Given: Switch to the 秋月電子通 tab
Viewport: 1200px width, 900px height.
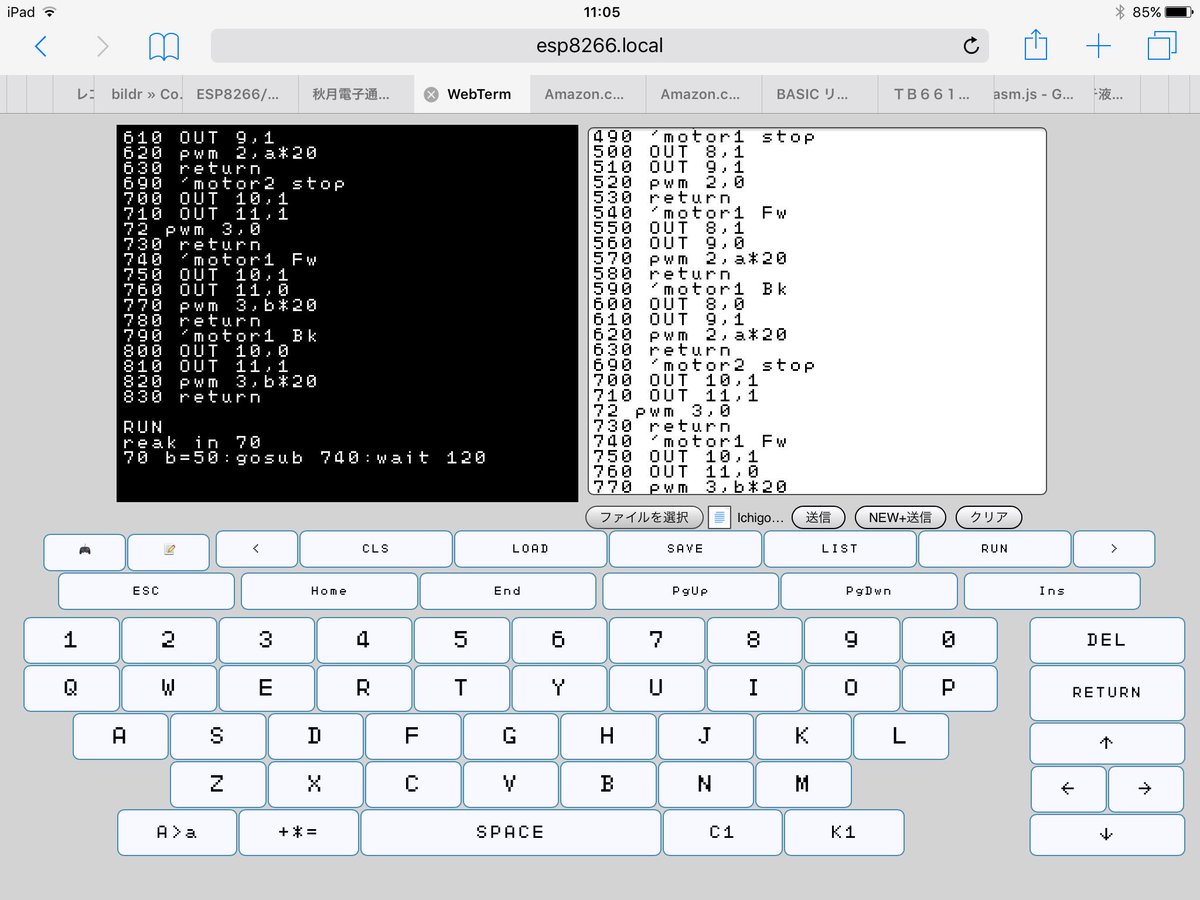Looking at the screenshot, I should (355, 94).
